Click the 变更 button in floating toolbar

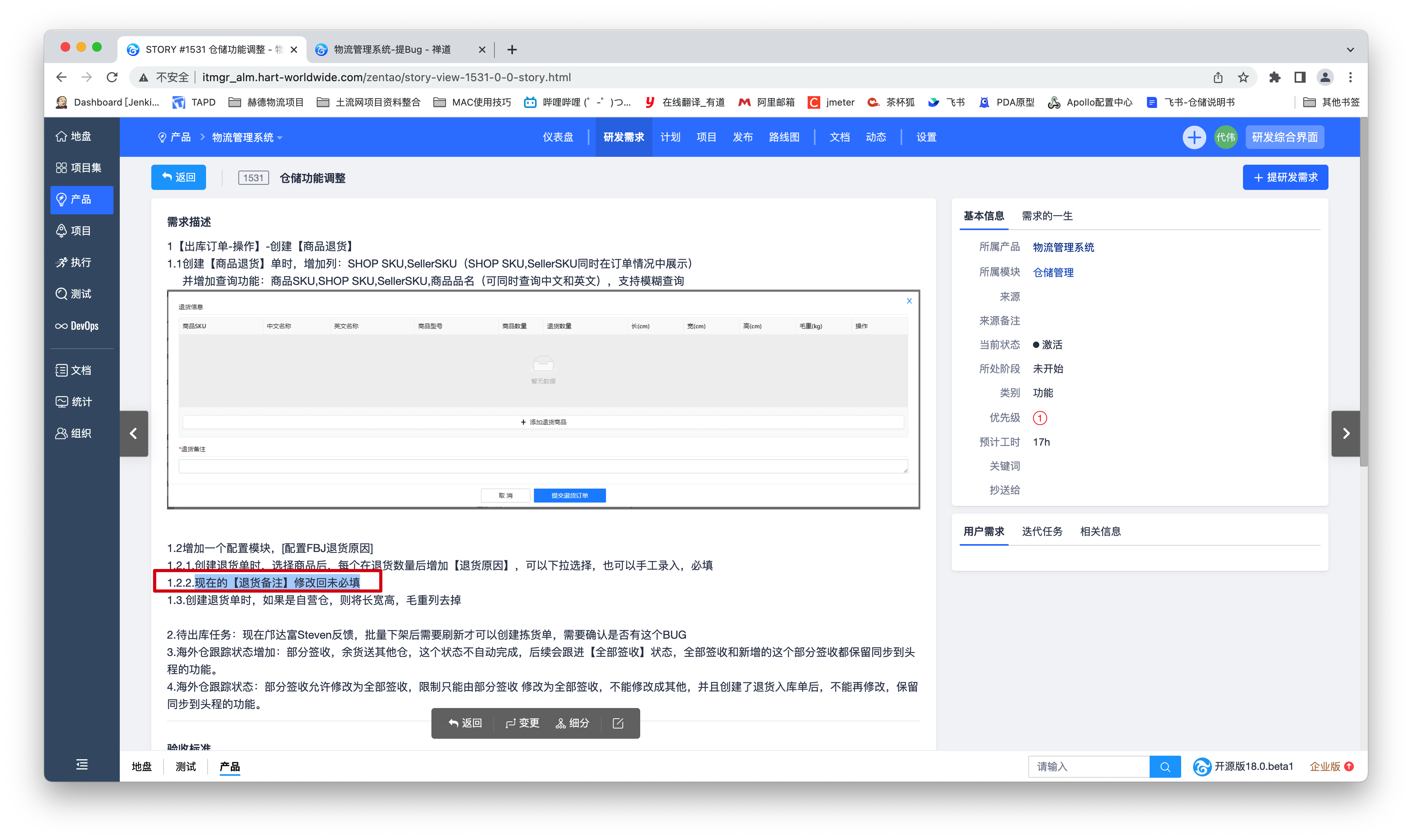[x=522, y=723]
